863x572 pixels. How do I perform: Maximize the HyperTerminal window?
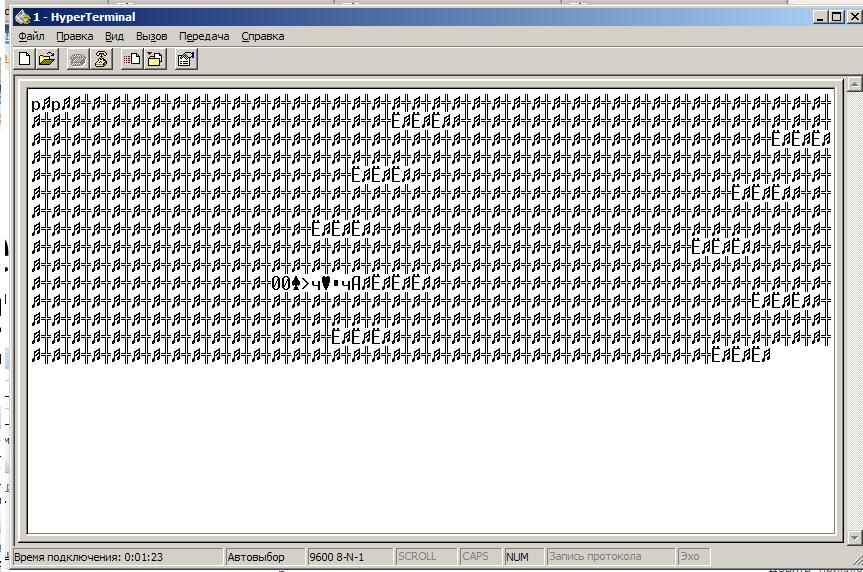pos(836,17)
